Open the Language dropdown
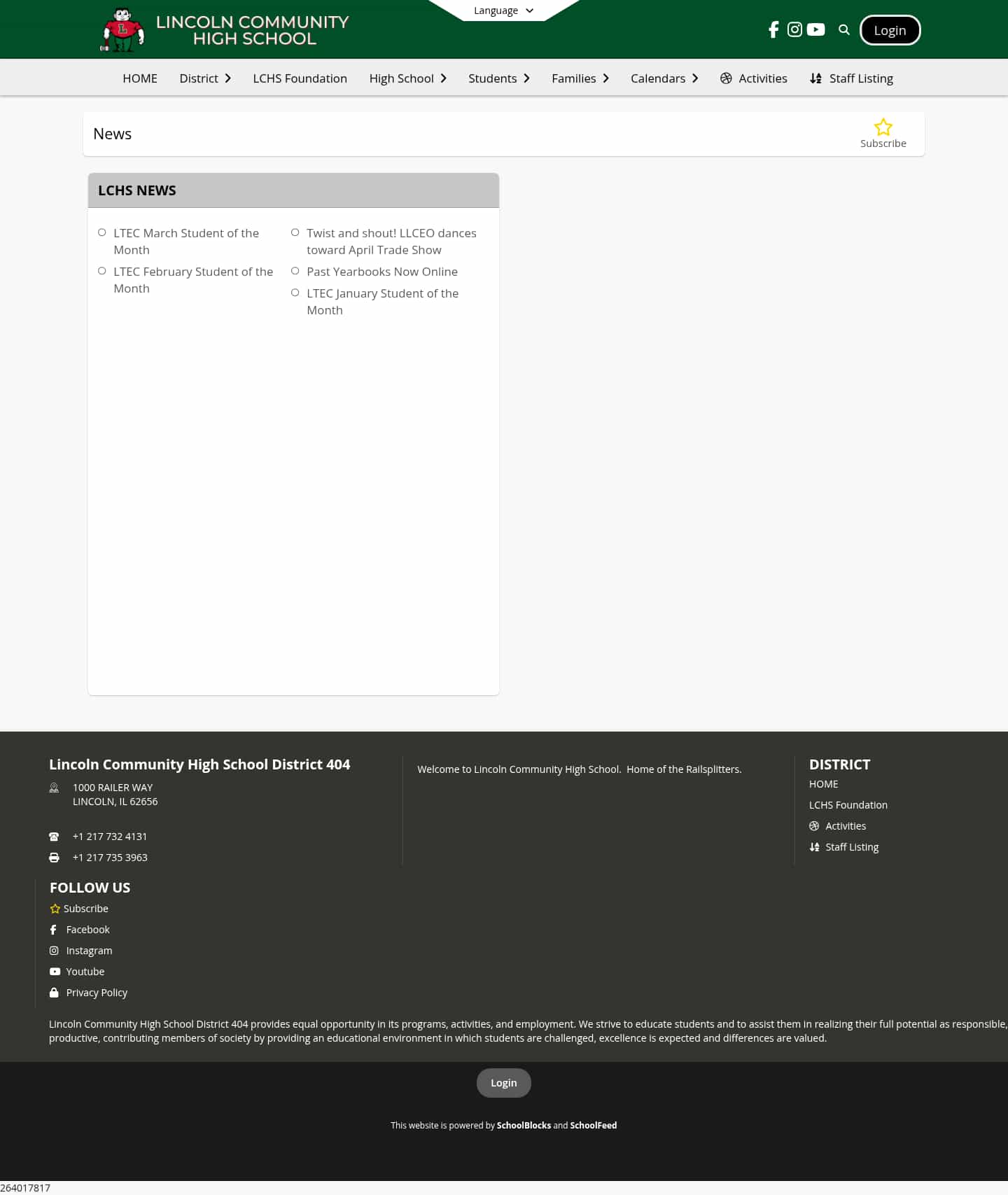The image size is (1008, 1195). pyautogui.click(x=503, y=11)
